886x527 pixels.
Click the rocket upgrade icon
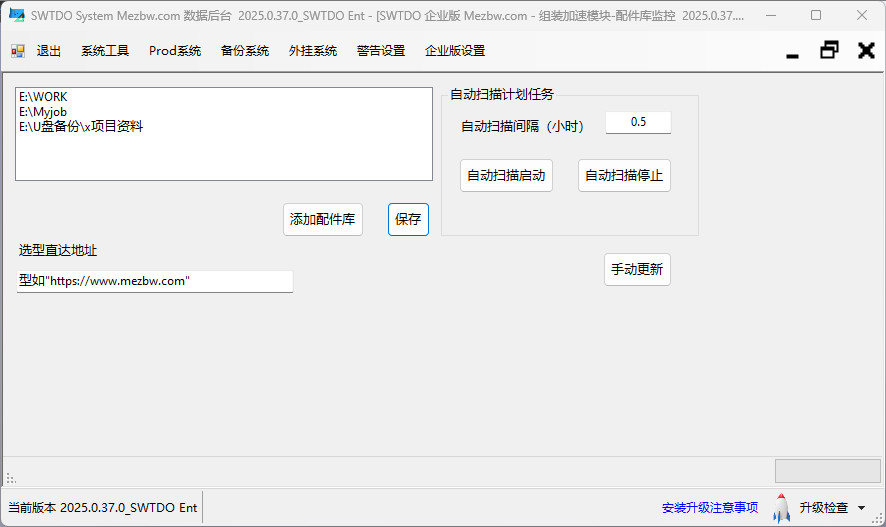781,508
